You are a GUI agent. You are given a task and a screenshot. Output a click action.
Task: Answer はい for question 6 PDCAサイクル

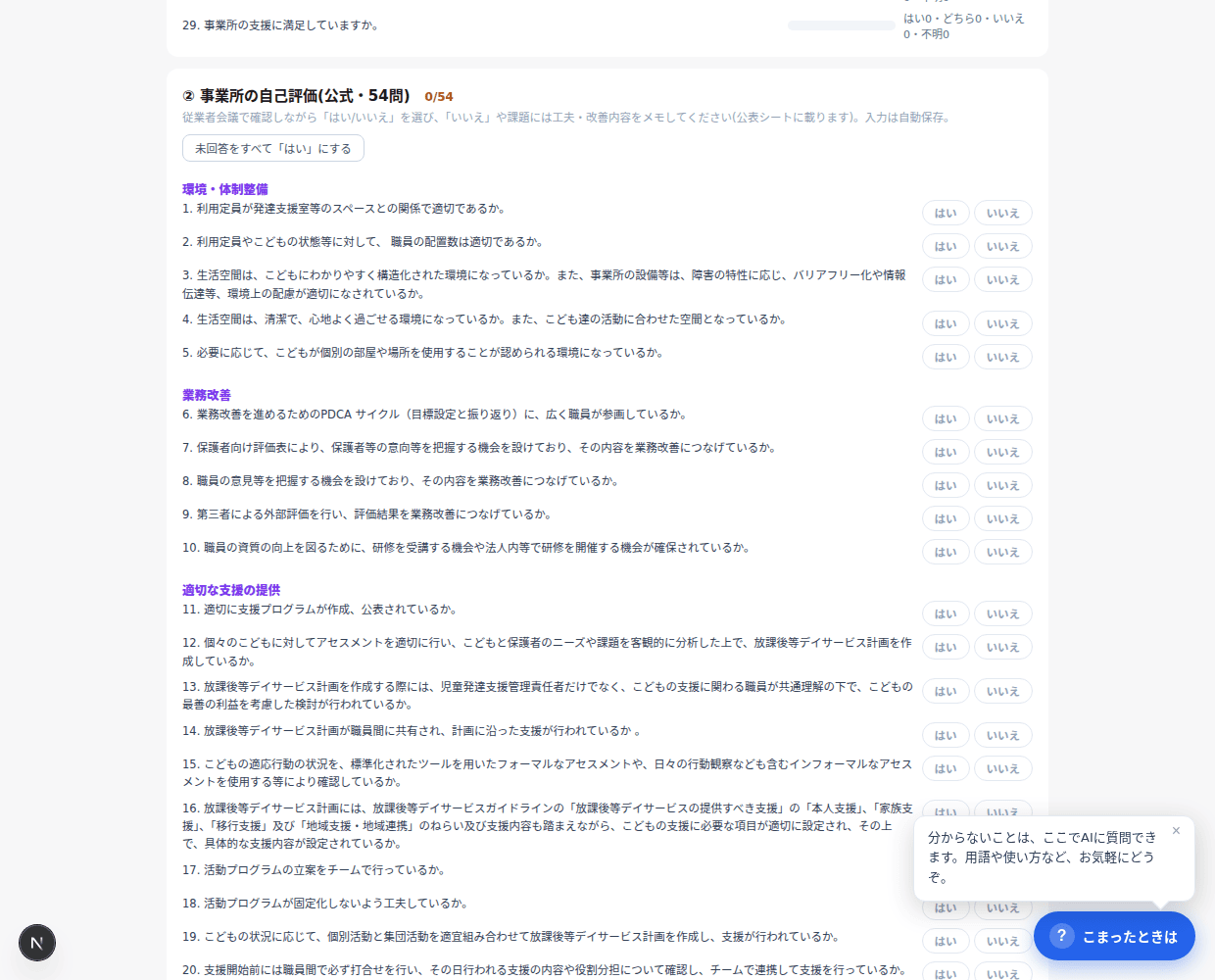click(946, 418)
